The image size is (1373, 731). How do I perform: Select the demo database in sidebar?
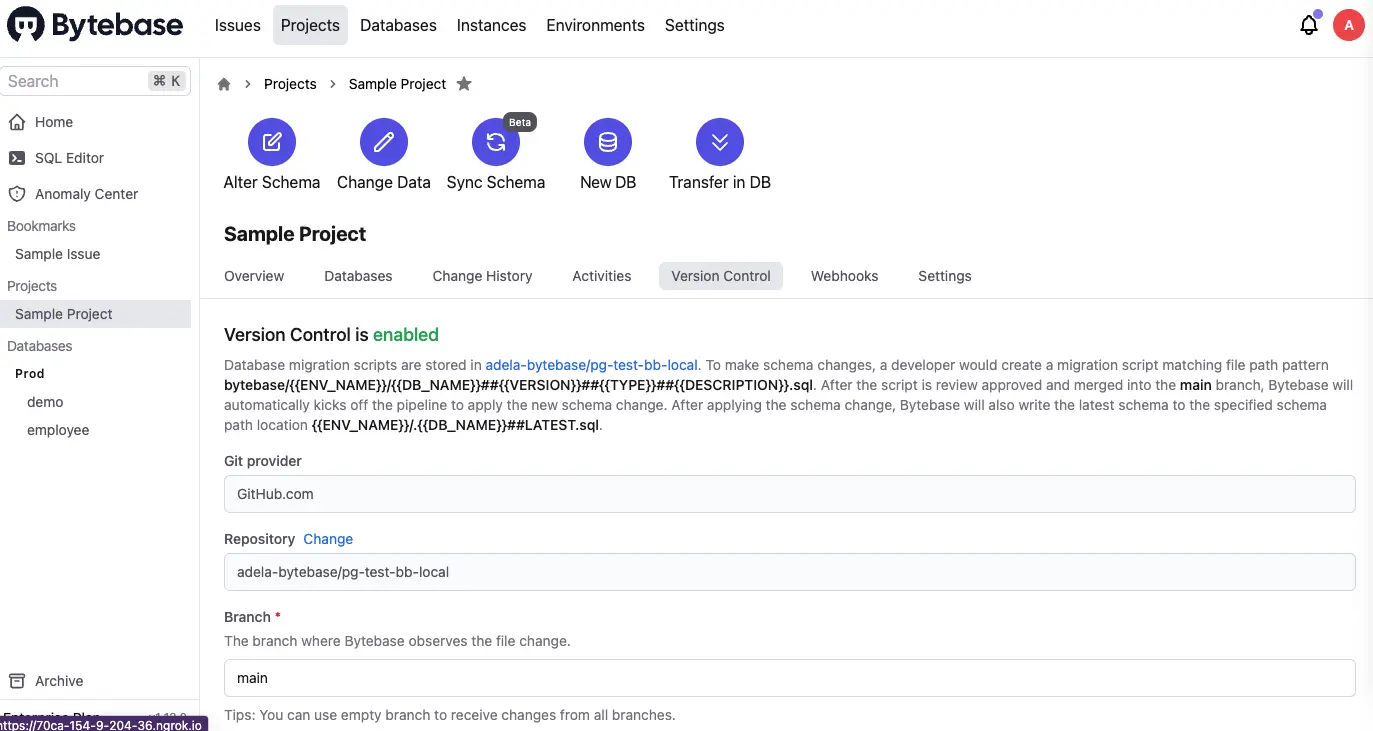pyautogui.click(x=44, y=401)
